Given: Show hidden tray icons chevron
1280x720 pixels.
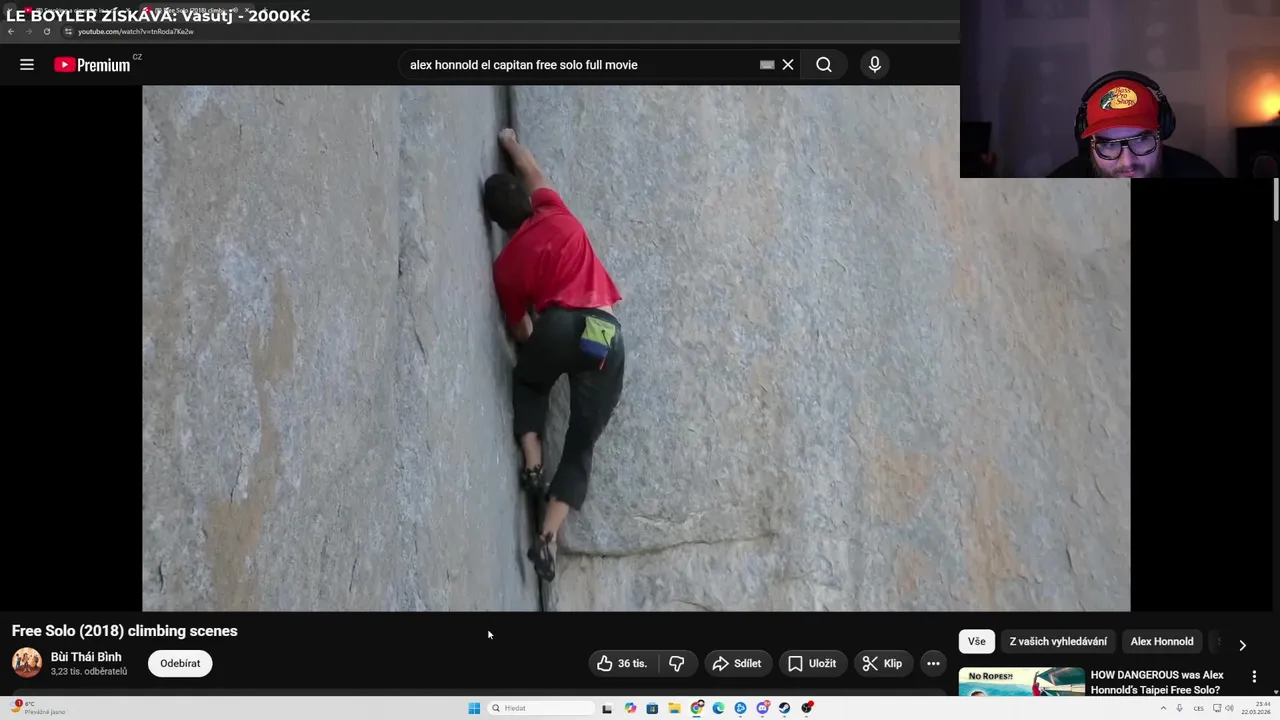Looking at the screenshot, I should 1163,708.
